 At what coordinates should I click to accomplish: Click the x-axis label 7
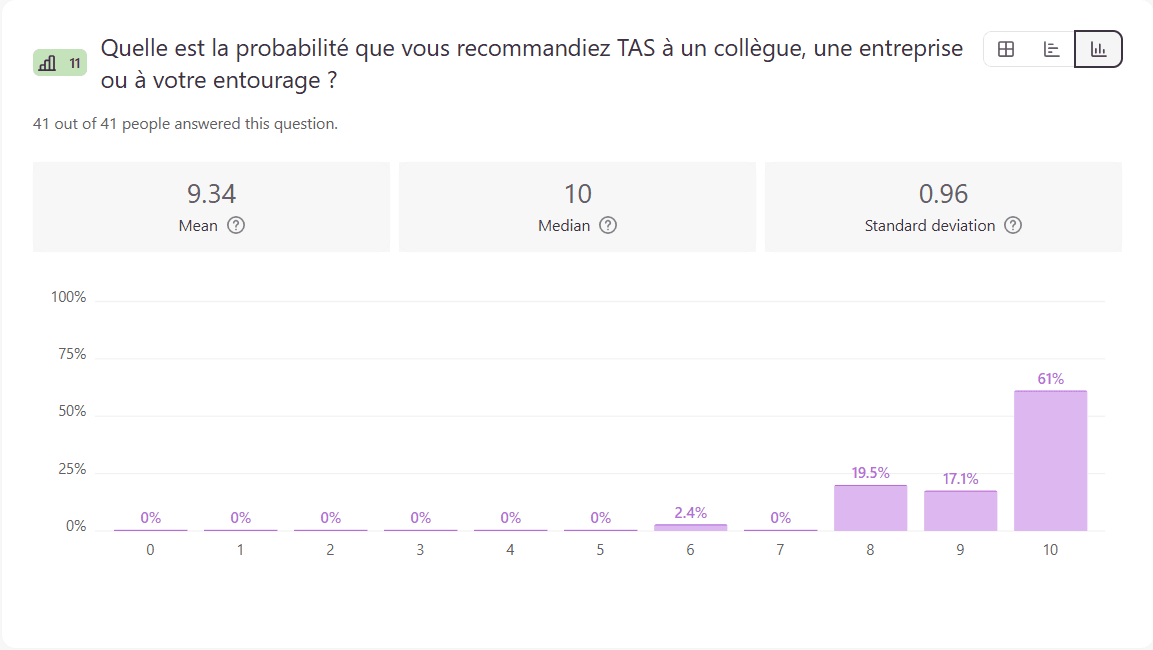[x=780, y=550]
